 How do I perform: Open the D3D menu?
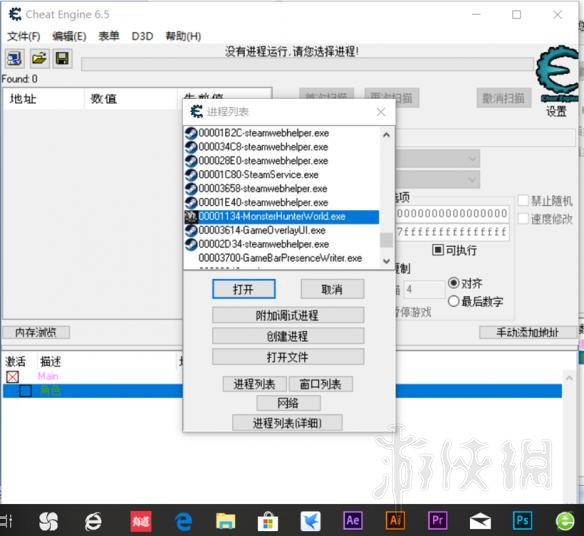tap(142, 36)
